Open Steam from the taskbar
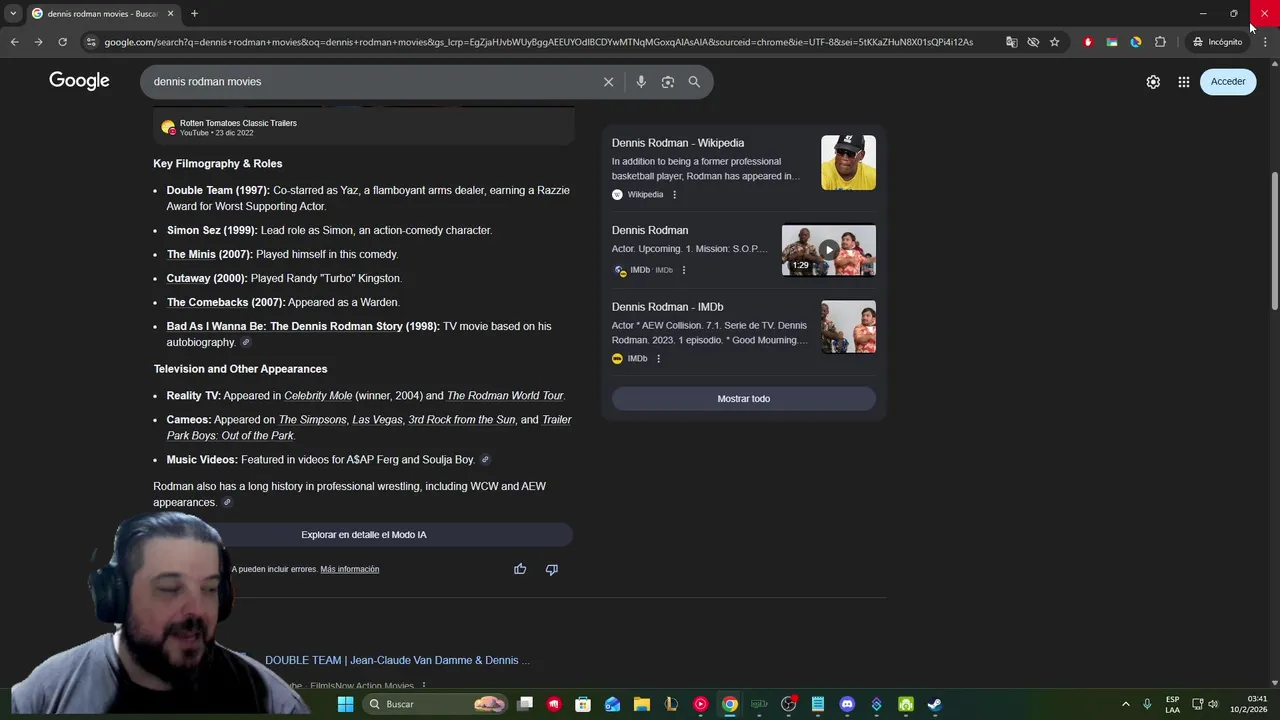1280x720 pixels. pyautogui.click(x=934, y=704)
